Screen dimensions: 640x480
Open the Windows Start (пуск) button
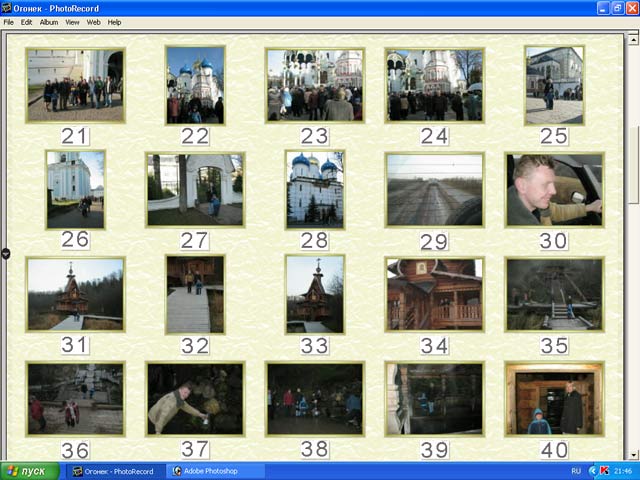tap(28, 470)
